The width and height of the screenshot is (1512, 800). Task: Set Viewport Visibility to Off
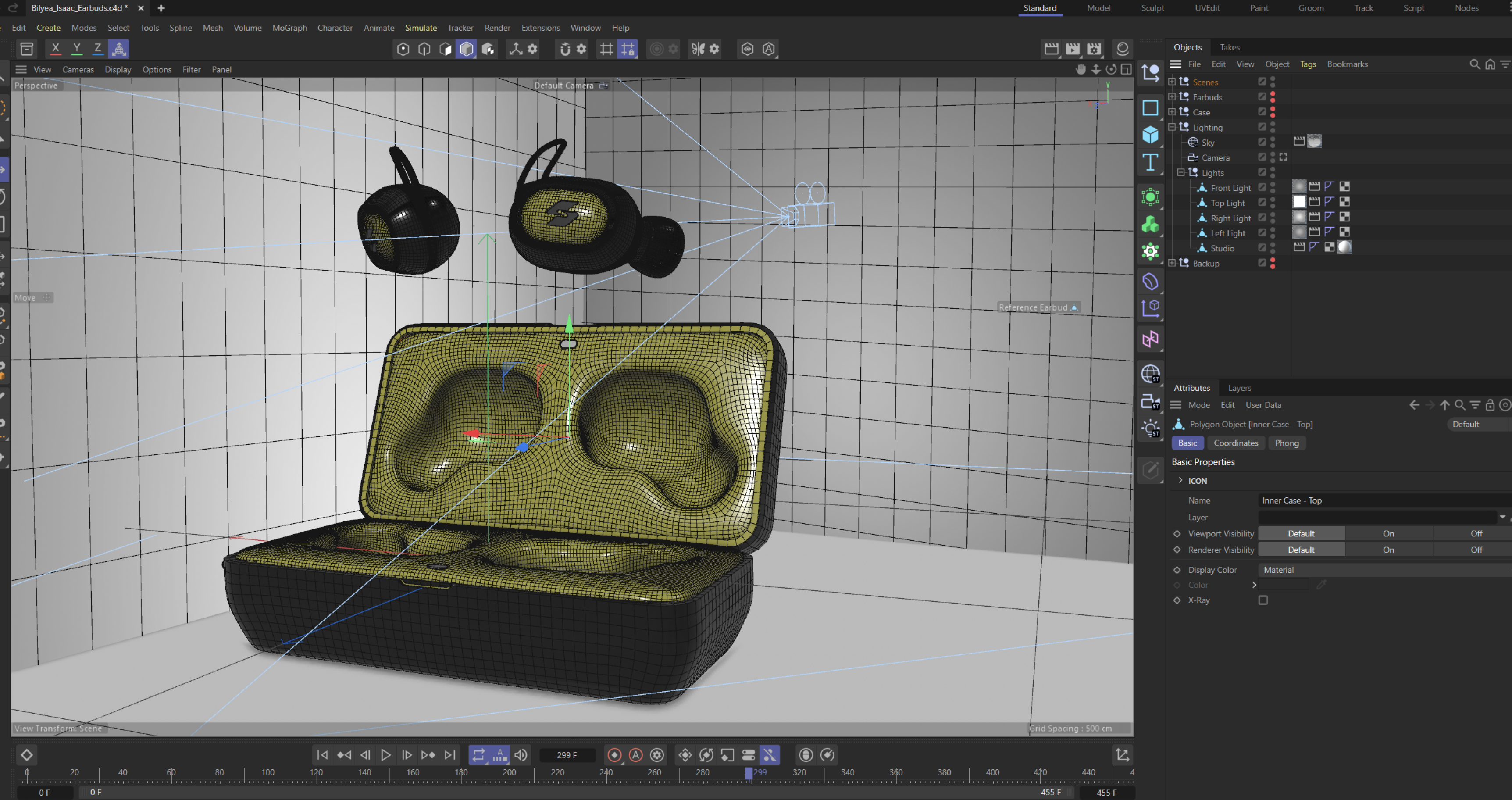1476,533
